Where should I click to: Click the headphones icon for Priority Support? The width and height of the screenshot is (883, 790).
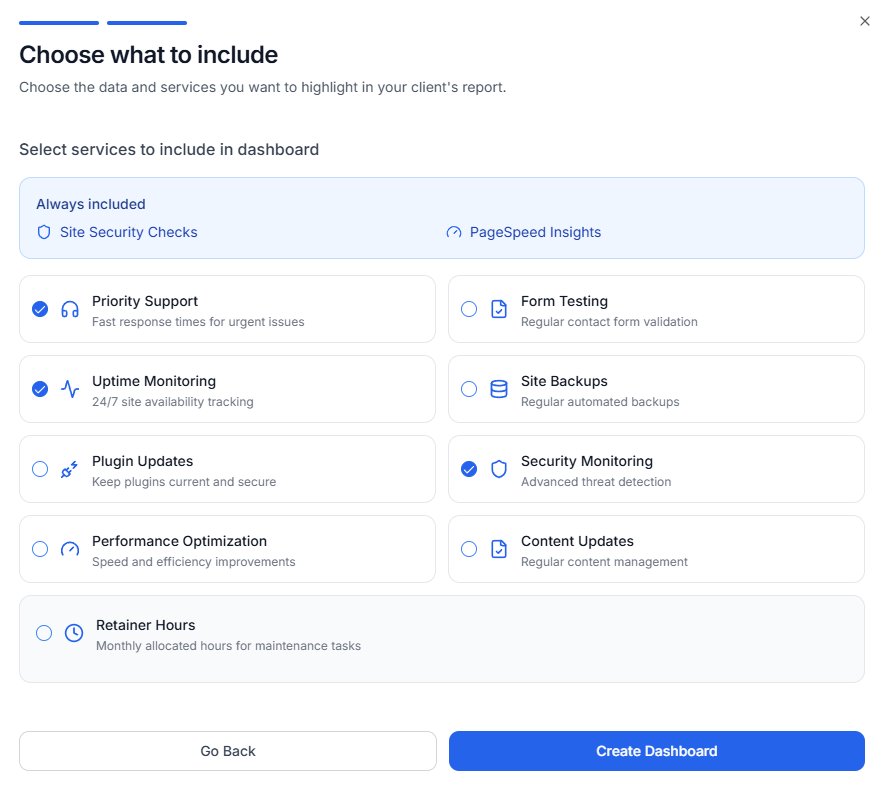coord(70,309)
